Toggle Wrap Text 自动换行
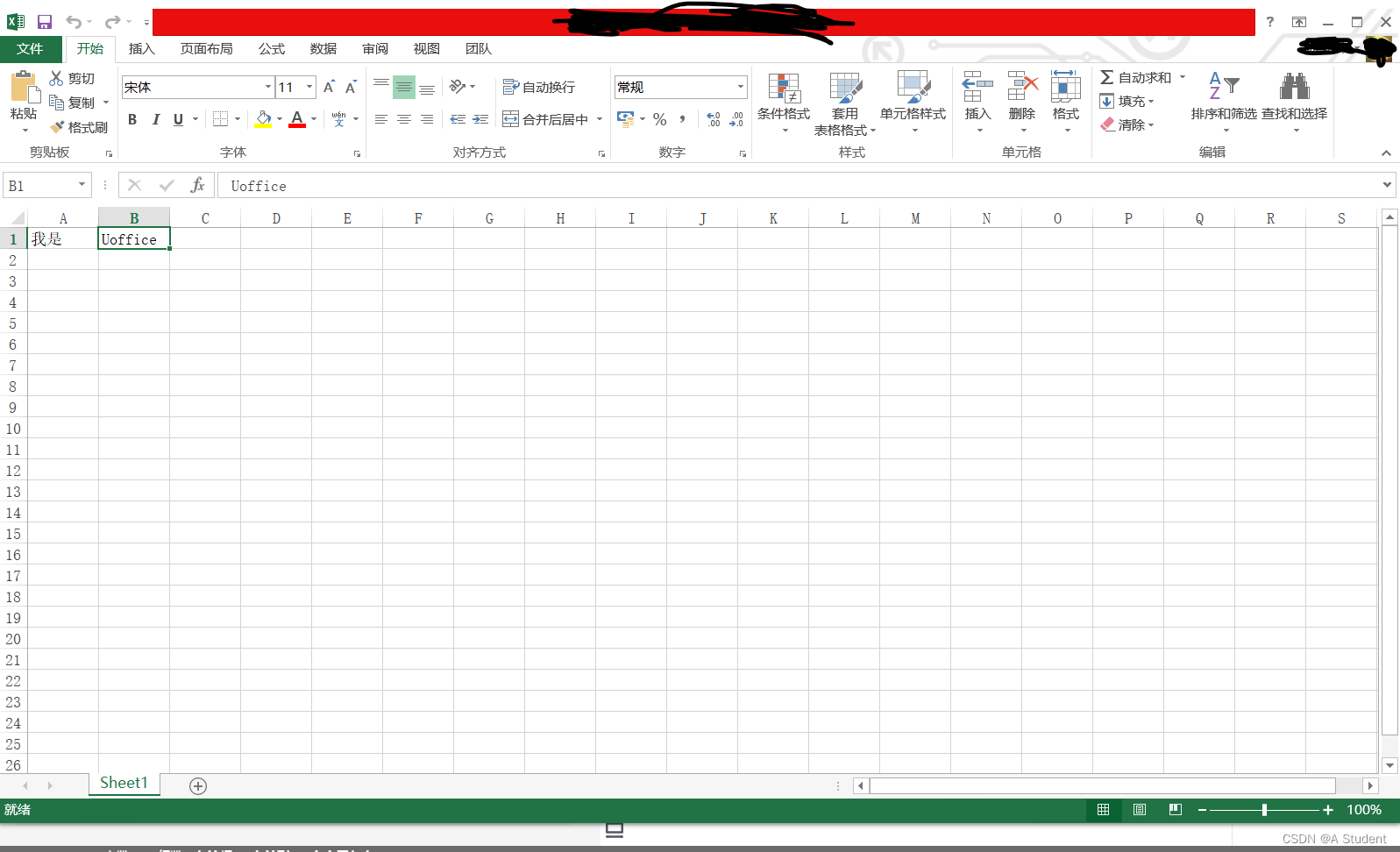The width and height of the screenshot is (1400, 852). pos(539,87)
